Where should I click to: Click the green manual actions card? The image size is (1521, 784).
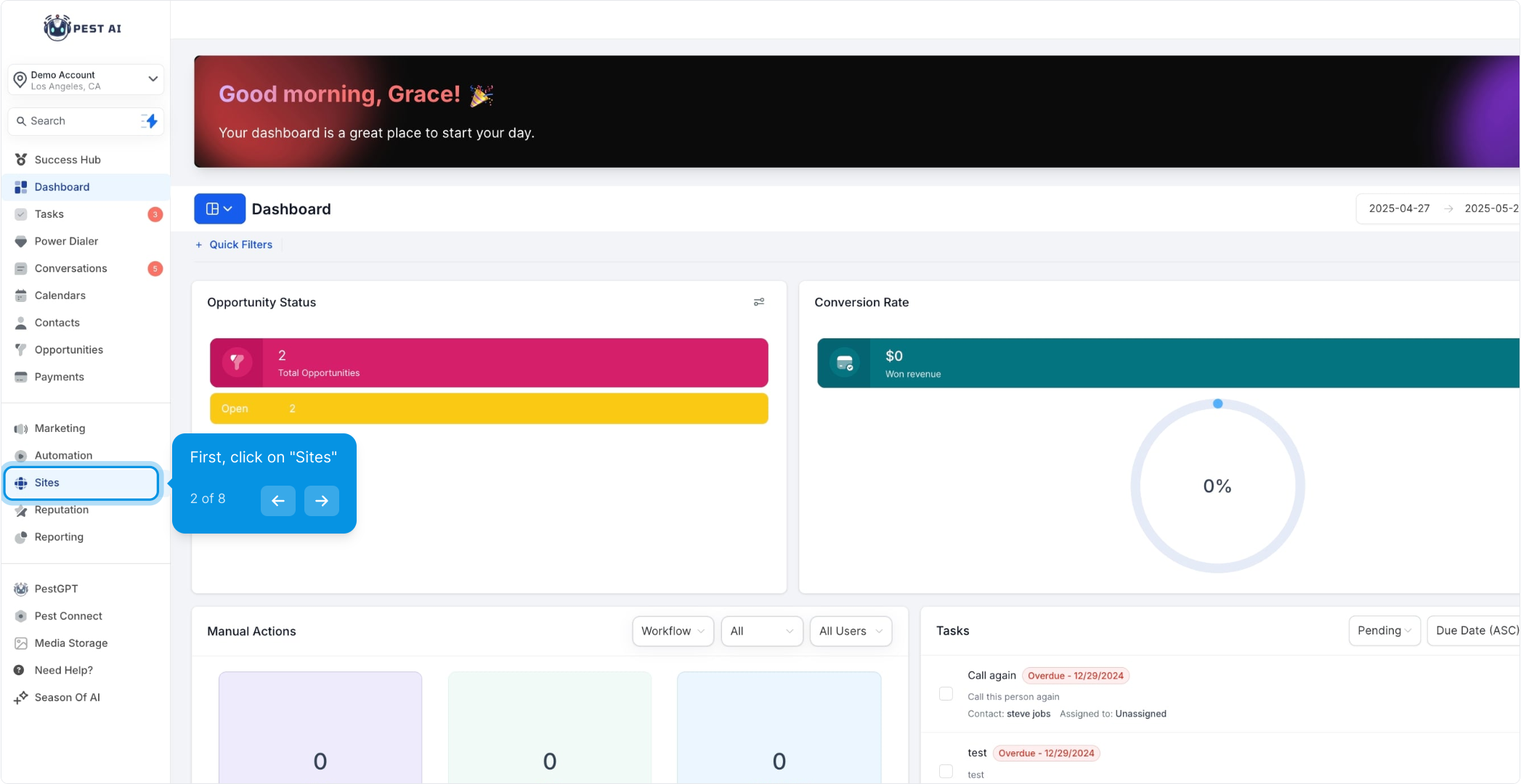coord(550,727)
